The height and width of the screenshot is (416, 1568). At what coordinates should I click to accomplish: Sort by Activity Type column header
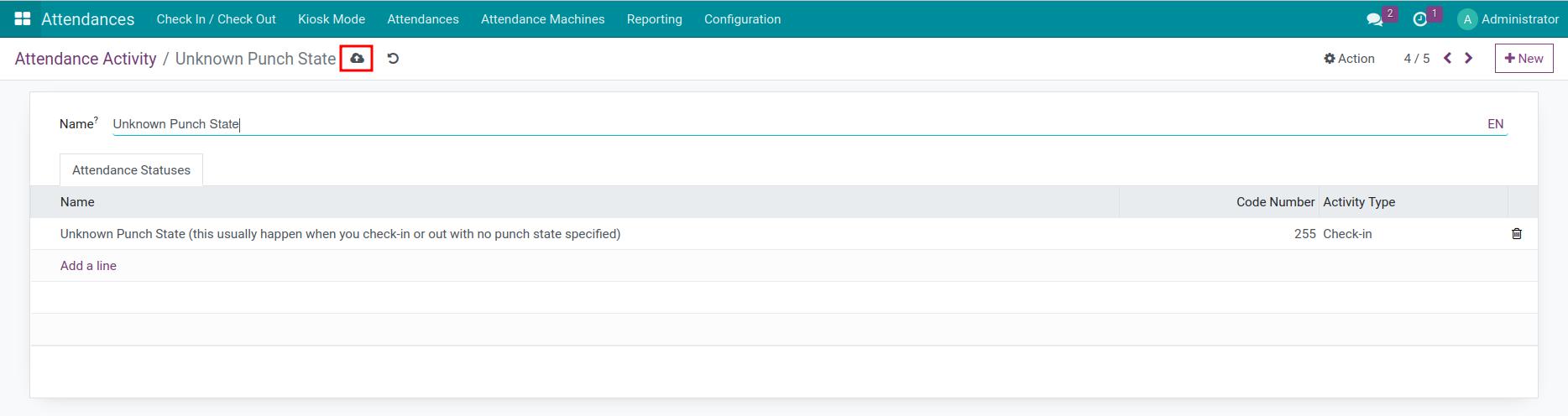point(1413,202)
